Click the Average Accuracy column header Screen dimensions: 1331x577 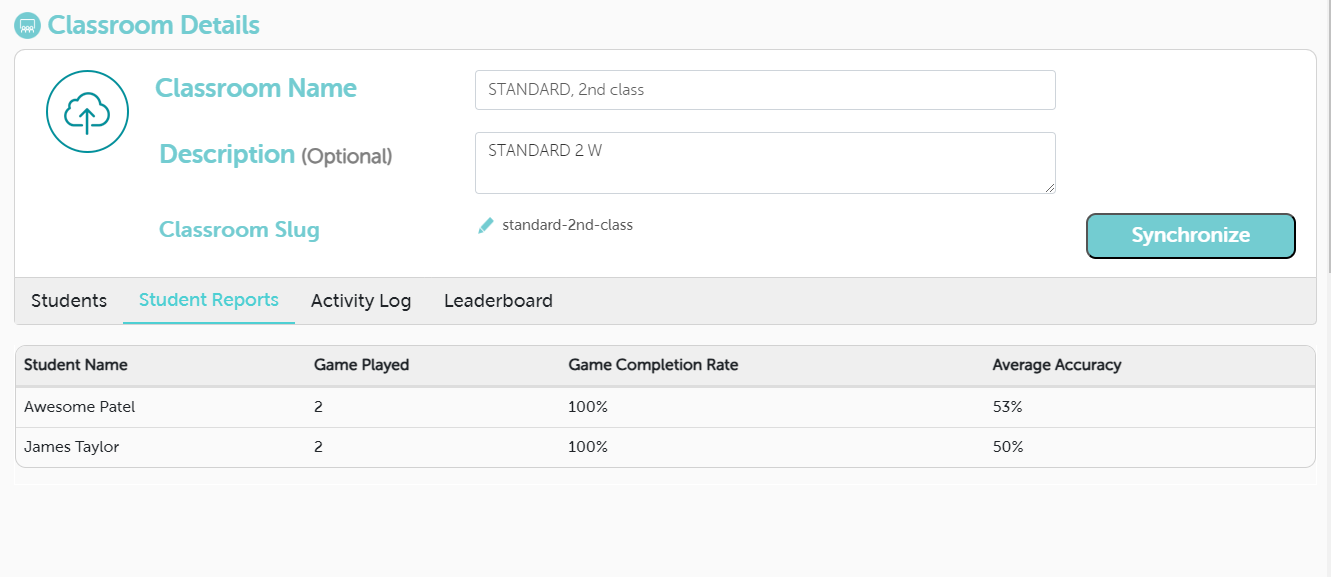point(1056,365)
